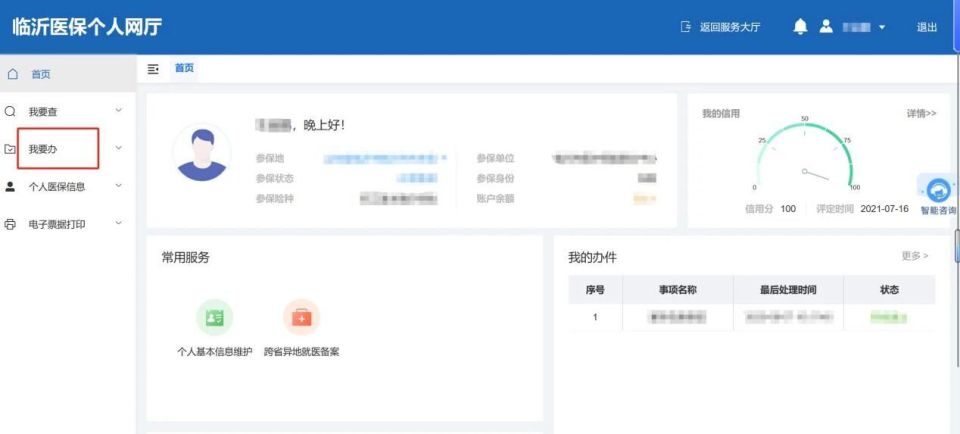
Task: Click the 我的信用 heading
Action: coord(721,113)
